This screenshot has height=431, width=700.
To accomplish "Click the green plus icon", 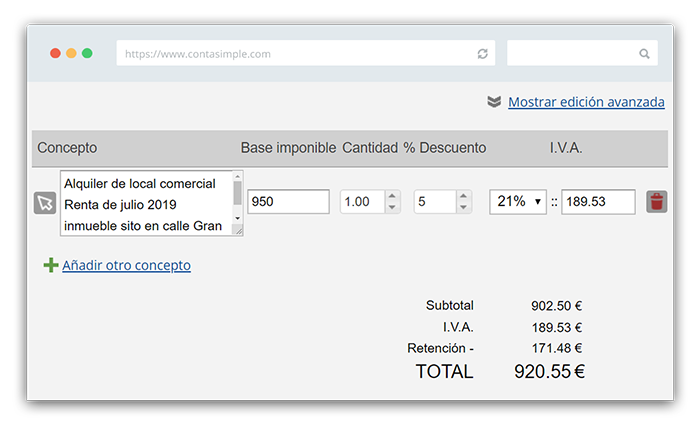I will [51, 265].
